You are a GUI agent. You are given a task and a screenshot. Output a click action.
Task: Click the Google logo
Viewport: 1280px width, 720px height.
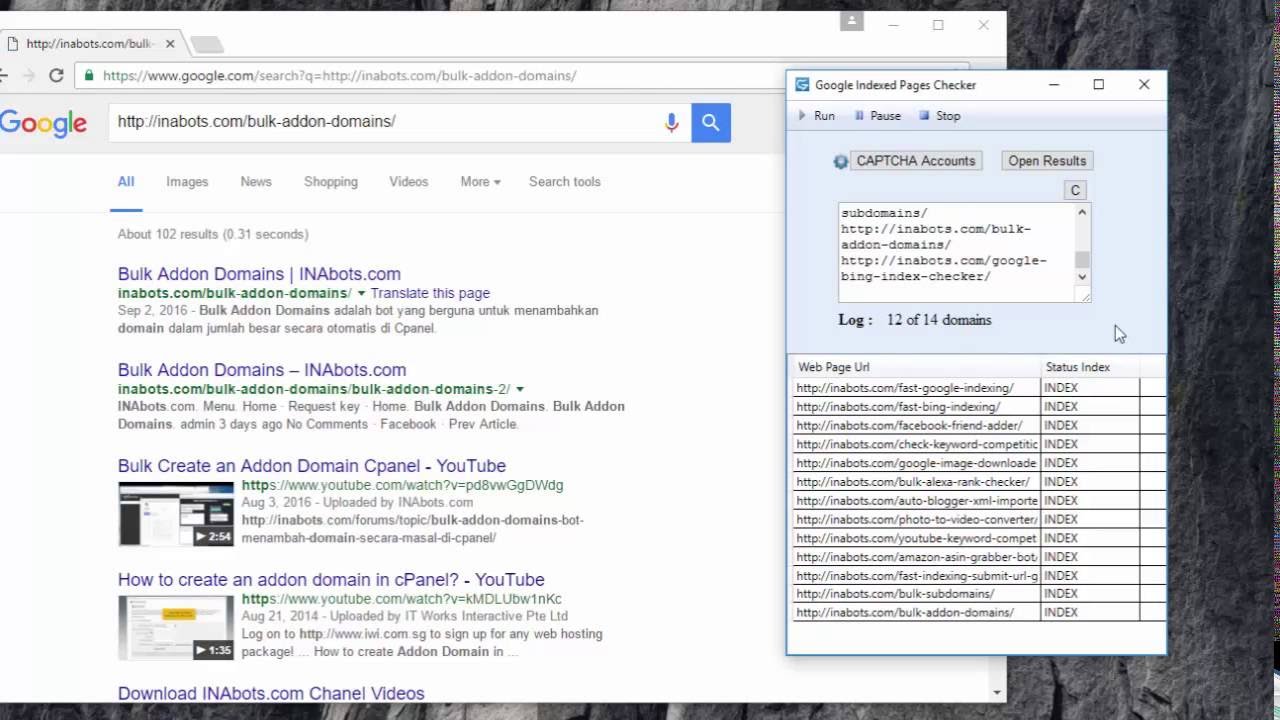pos(43,124)
